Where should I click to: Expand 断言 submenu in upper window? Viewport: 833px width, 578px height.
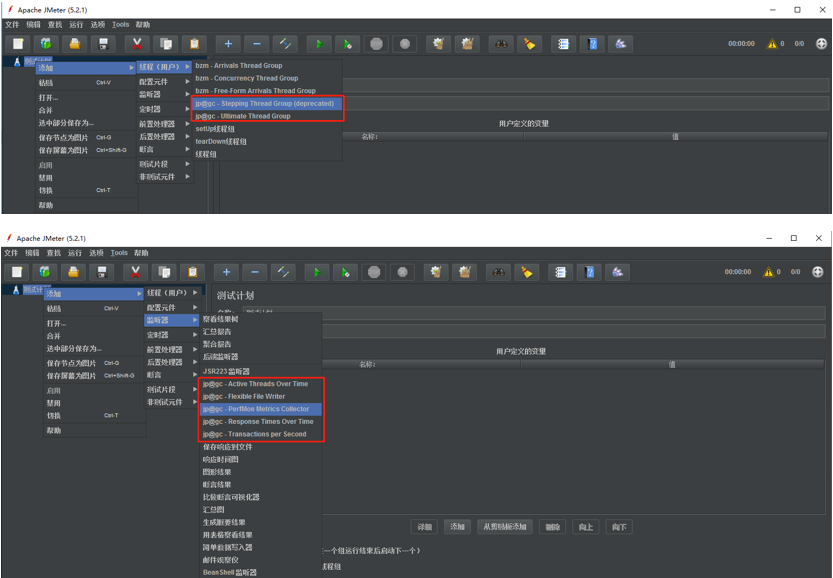coord(165,150)
